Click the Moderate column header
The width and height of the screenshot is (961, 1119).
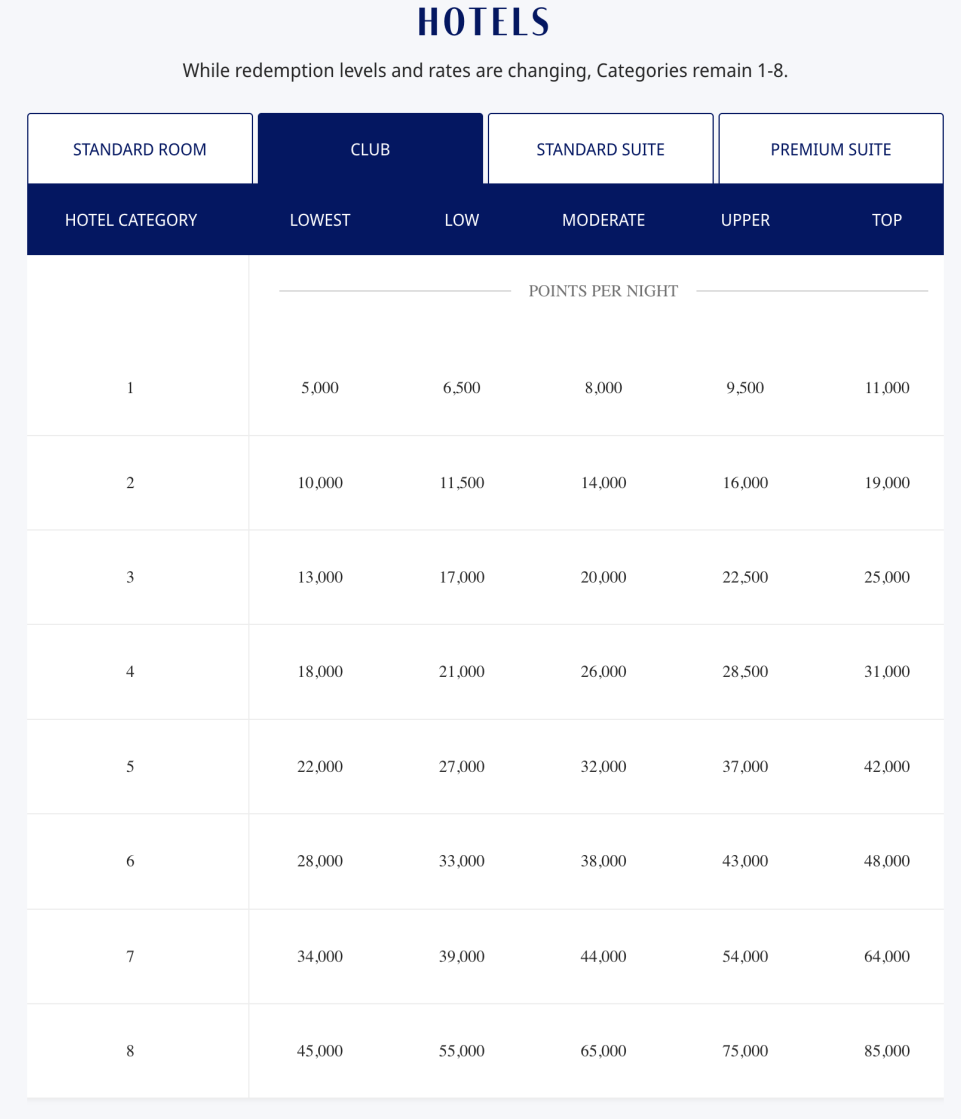603,220
